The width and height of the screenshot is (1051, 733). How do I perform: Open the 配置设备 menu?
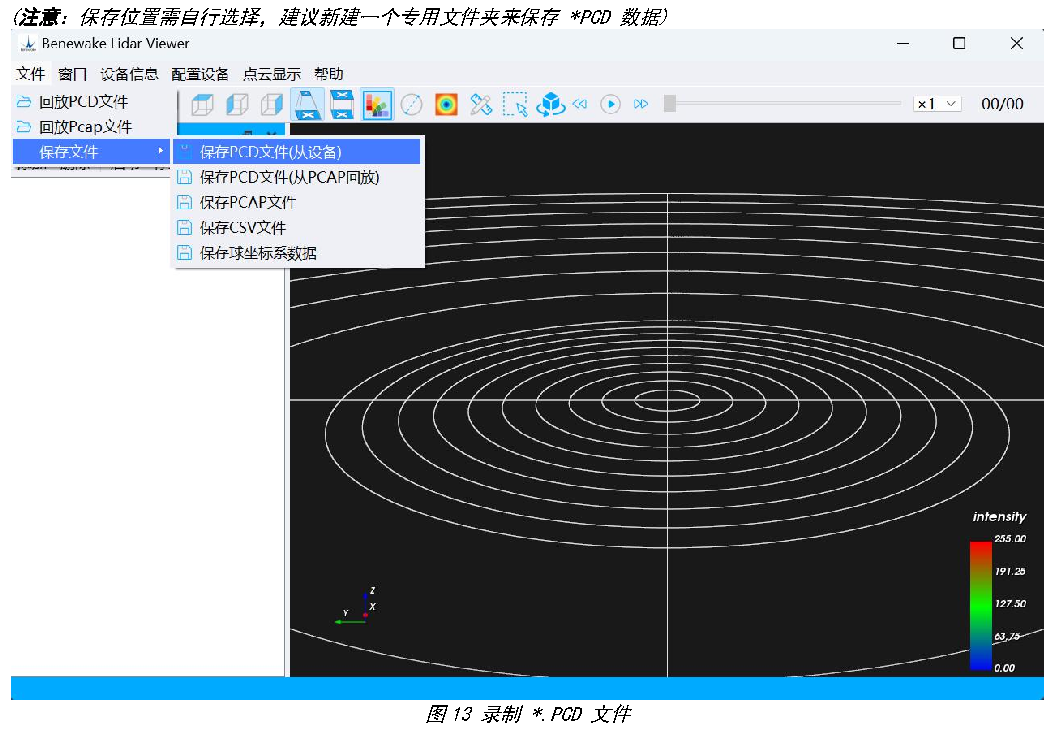[200, 74]
